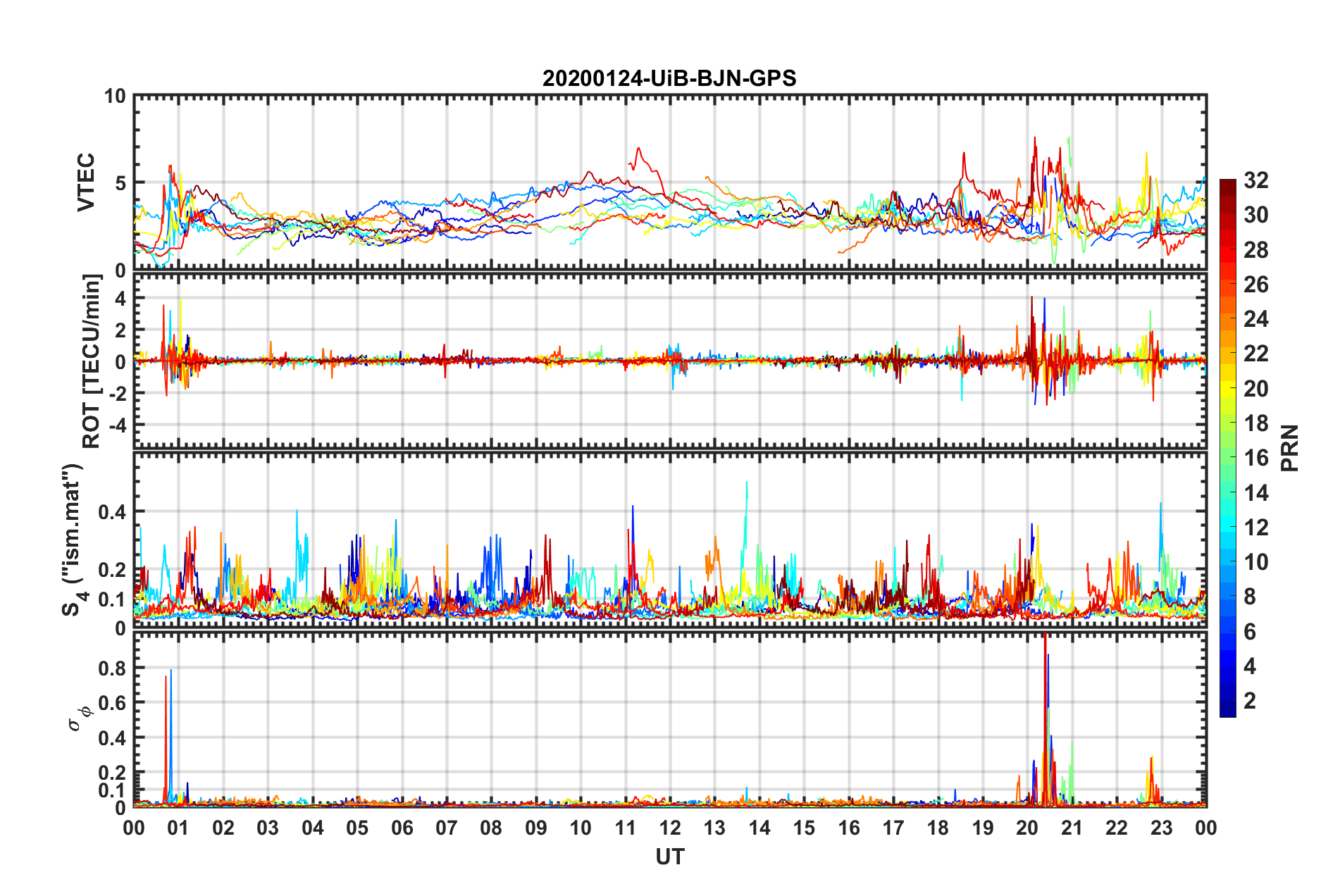Click x-axis hour label 01
Image resolution: width=1340 pixels, height=896 pixels.
click(178, 828)
